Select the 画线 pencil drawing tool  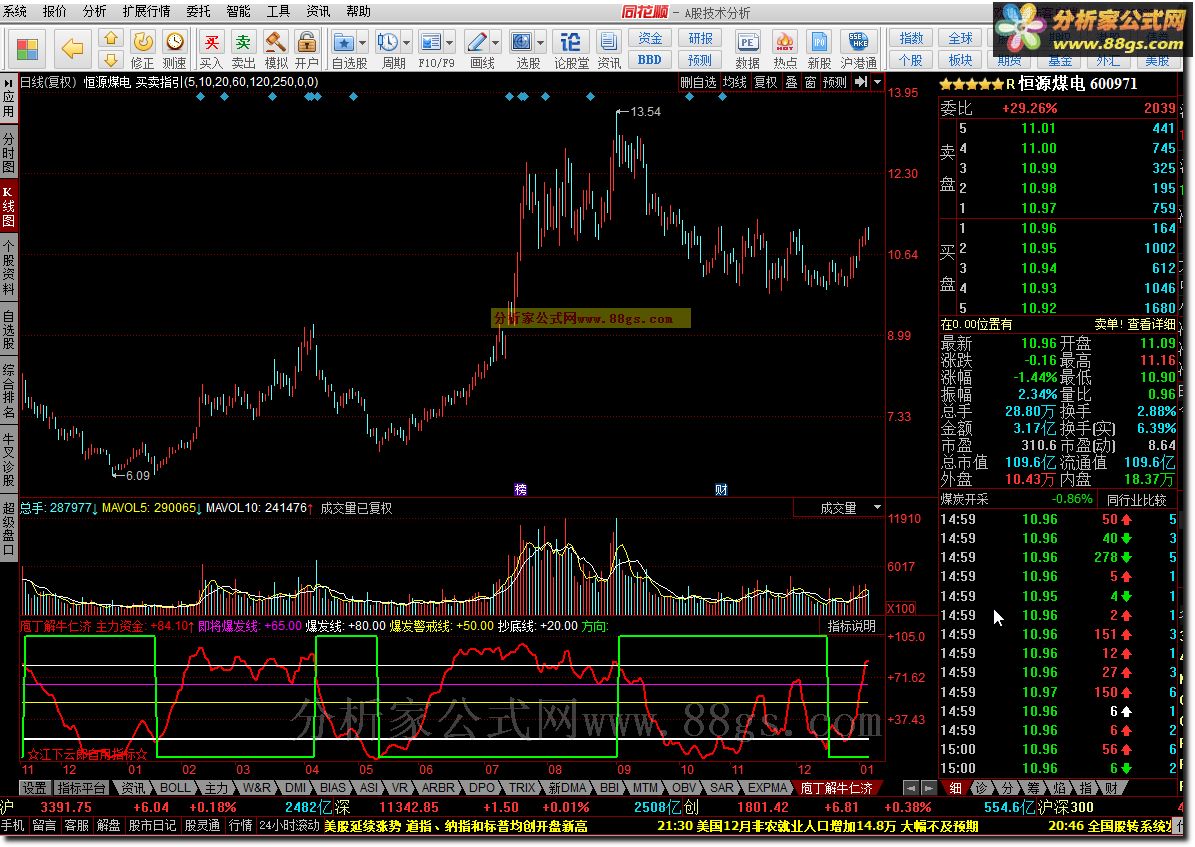click(x=477, y=42)
